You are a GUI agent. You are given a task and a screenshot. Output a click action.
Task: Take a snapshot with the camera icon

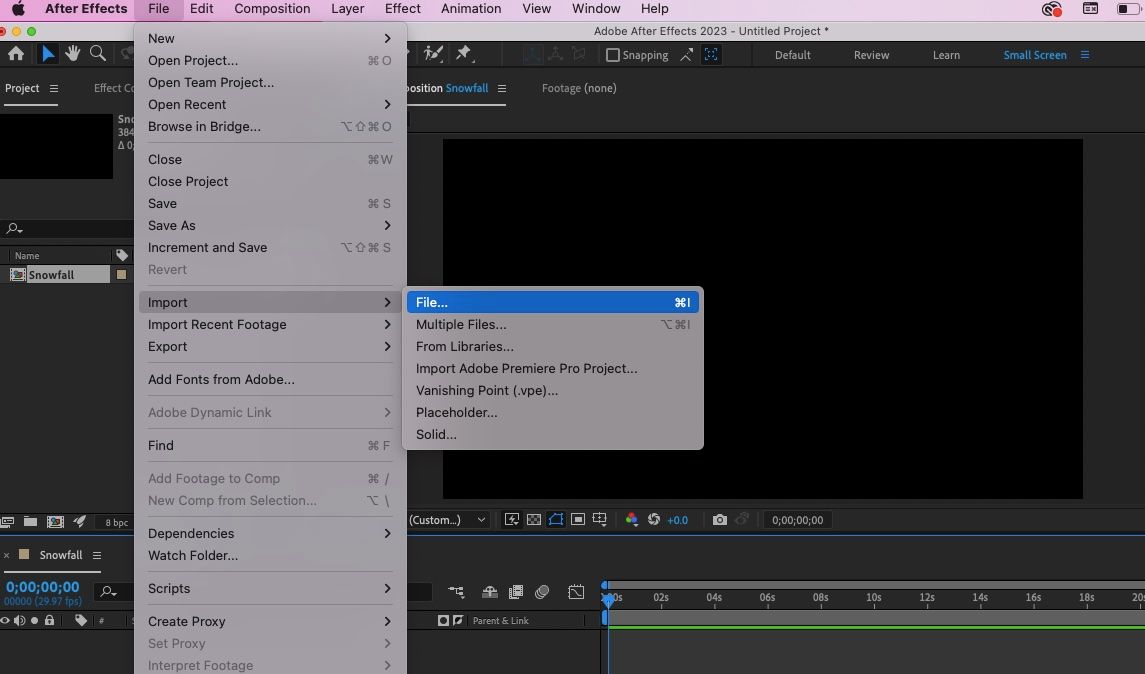click(719, 520)
